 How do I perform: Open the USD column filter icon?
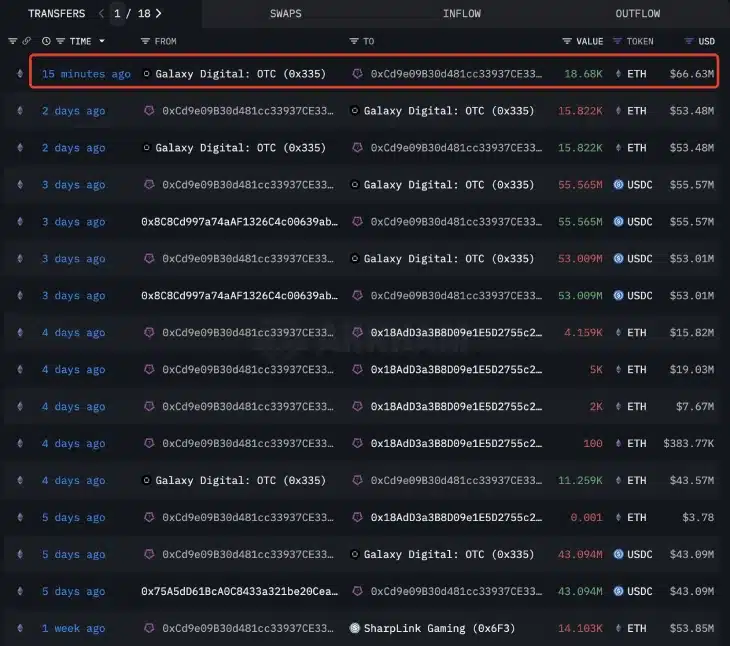click(x=689, y=41)
